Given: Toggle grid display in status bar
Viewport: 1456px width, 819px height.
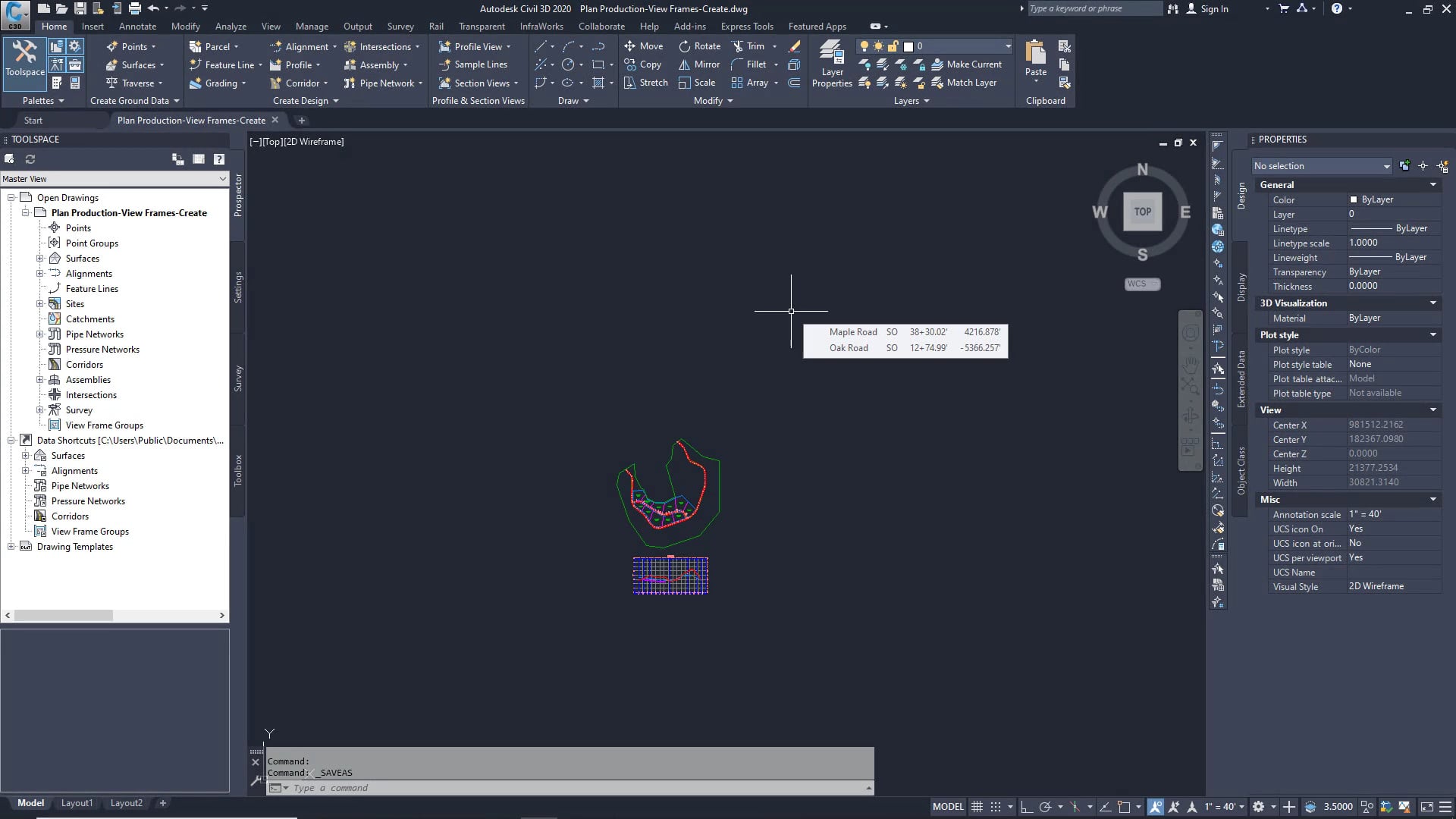Looking at the screenshot, I should click(977, 806).
